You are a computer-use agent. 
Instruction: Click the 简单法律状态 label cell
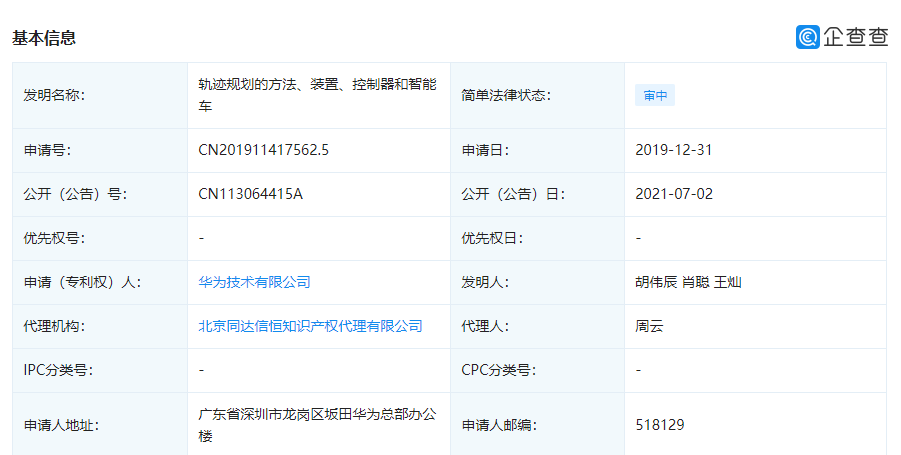tap(506, 95)
